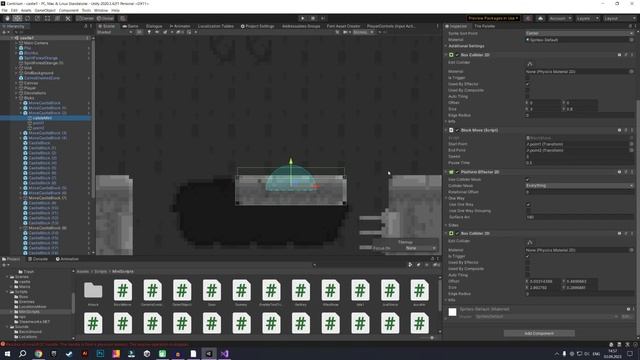The height and width of the screenshot is (360, 640).
Task: Toggle first Box Collider 2D enabled checkbox
Action: [x=457, y=55]
